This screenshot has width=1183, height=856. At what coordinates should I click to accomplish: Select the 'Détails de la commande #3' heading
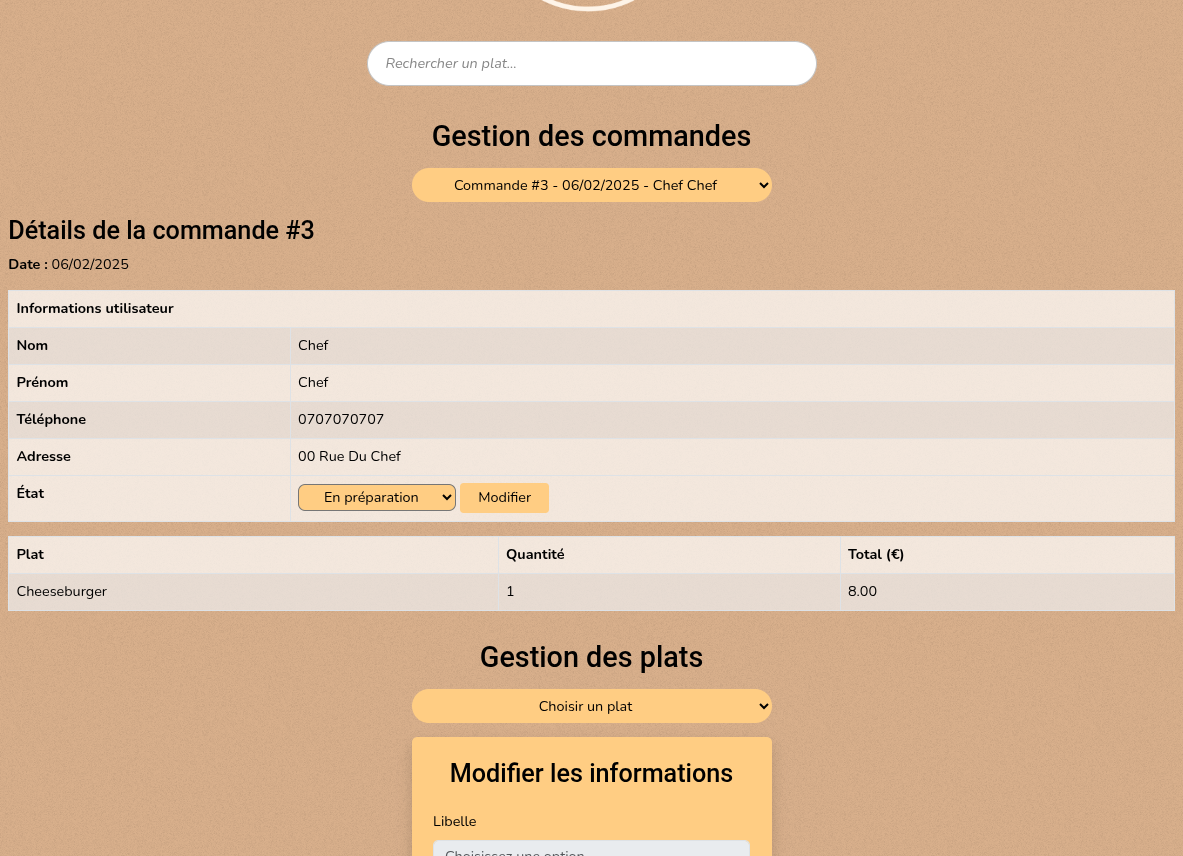[161, 230]
